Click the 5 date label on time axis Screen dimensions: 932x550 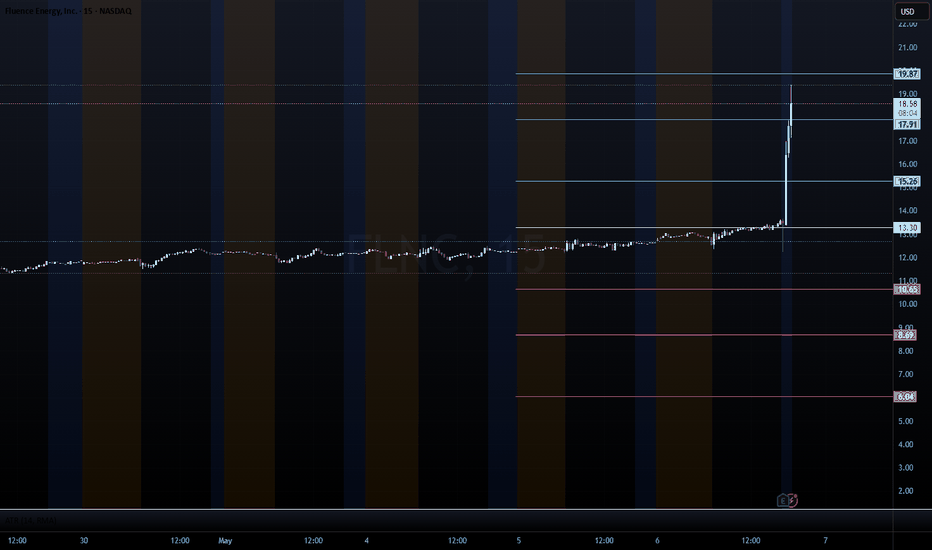[518, 540]
